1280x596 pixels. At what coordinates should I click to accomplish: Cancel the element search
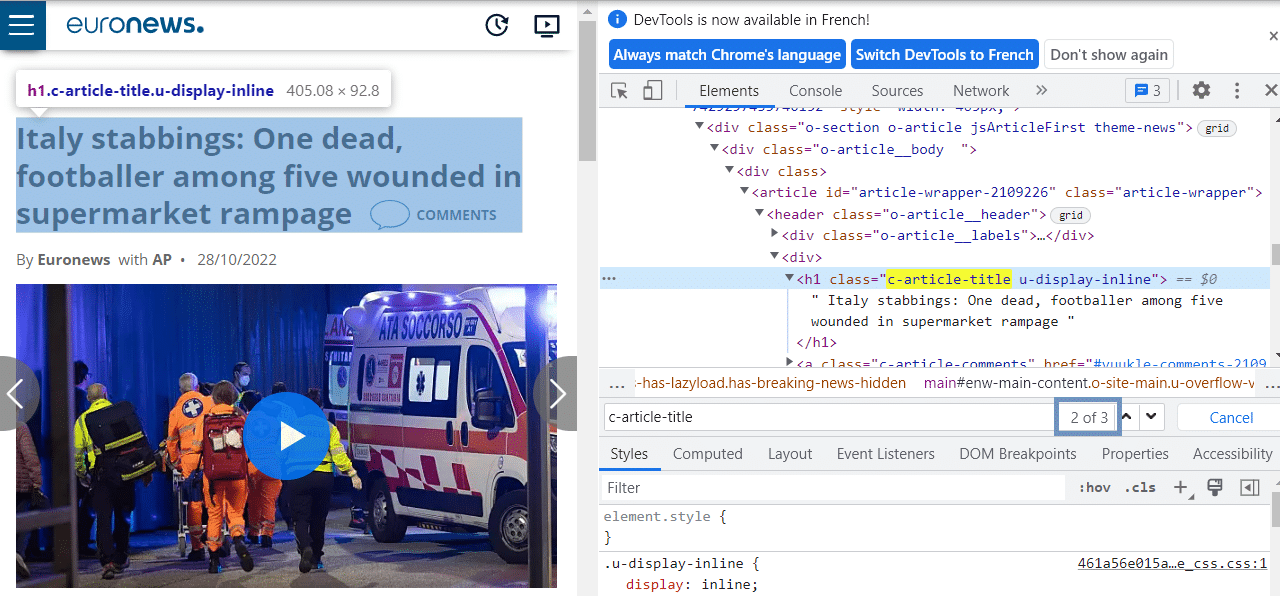coord(1230,417)
